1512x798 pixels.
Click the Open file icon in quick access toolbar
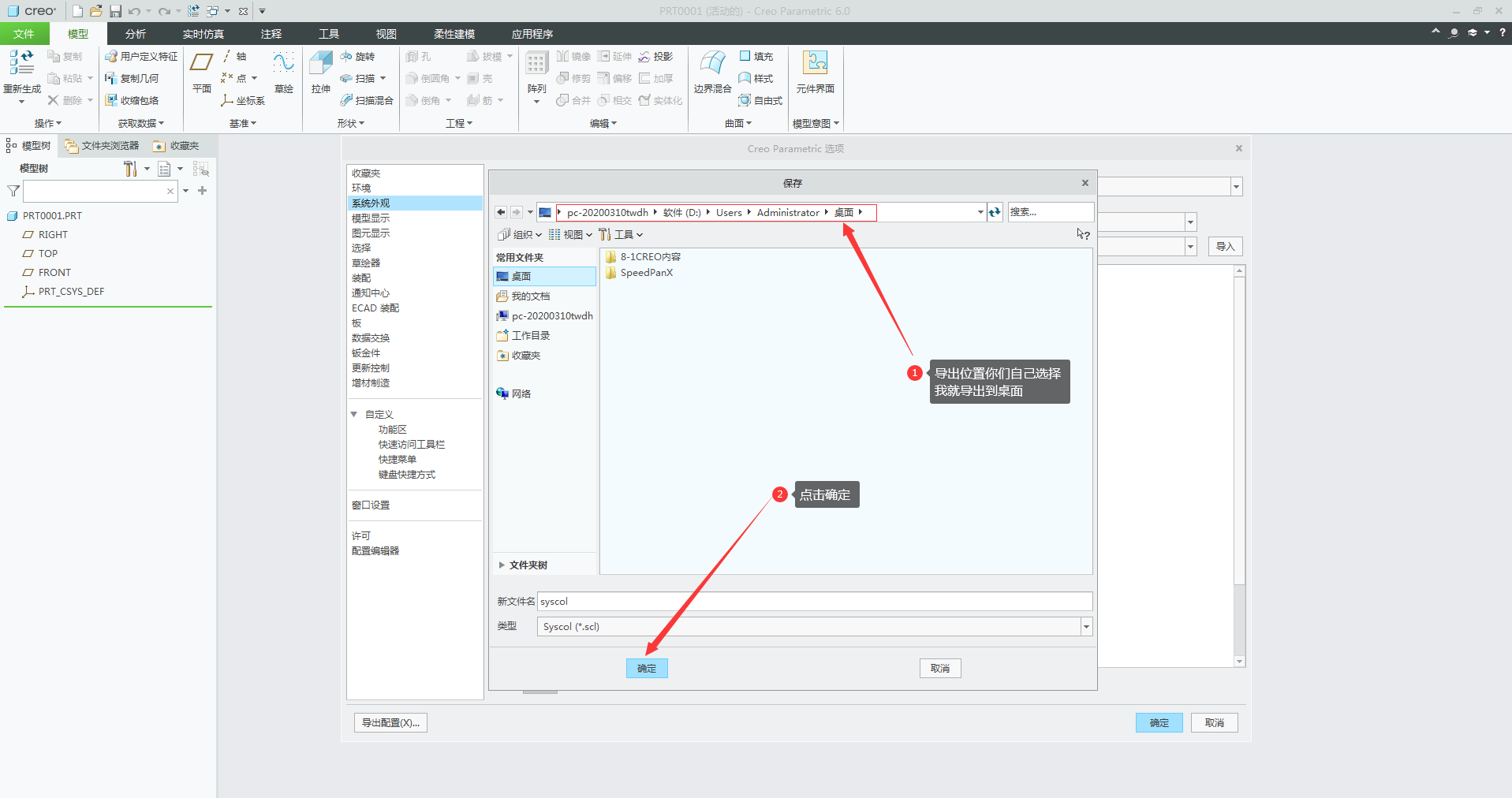[x=96, y=11]
